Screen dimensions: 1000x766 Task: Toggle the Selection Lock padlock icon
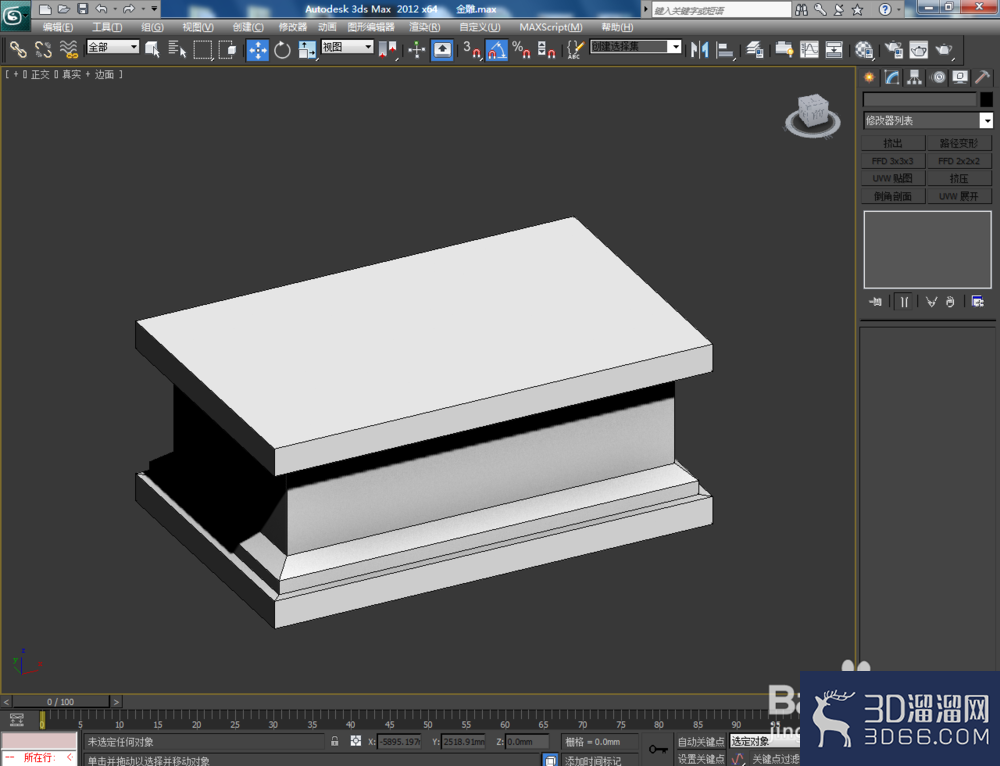pyautogui.click(x=335, y=741)
